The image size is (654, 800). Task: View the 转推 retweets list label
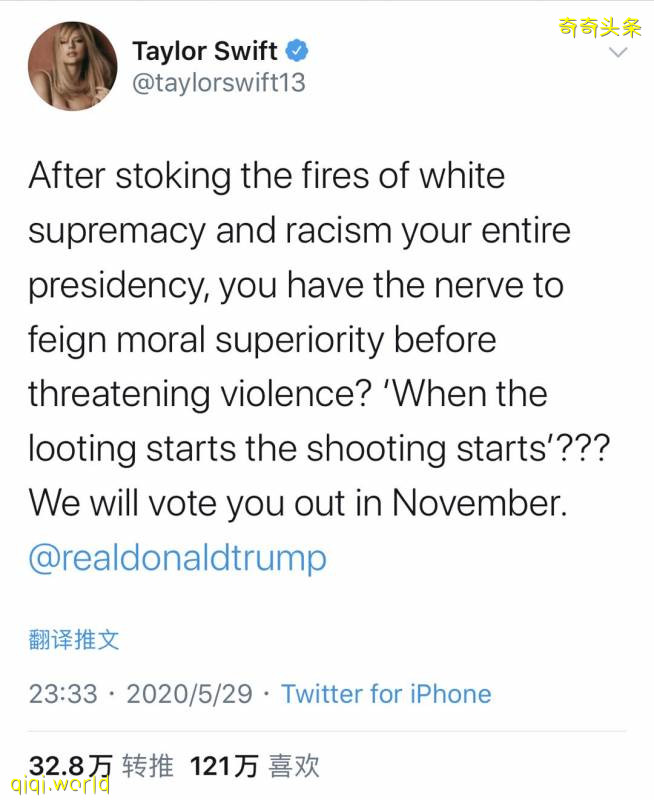[148, 766]
